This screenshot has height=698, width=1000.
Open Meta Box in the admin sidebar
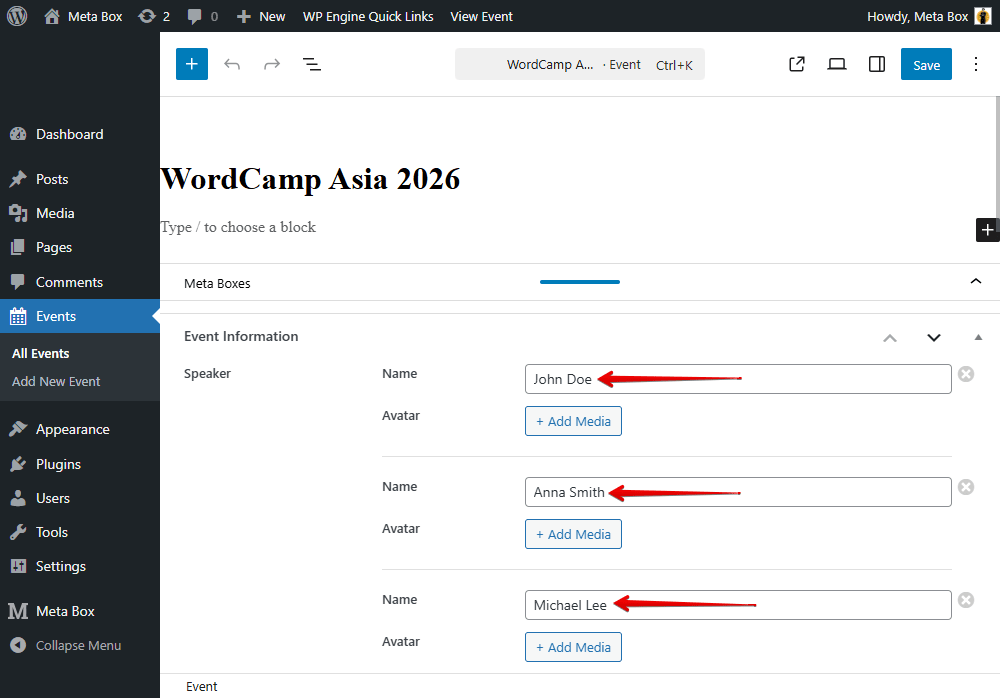click(x=65, y=611)
